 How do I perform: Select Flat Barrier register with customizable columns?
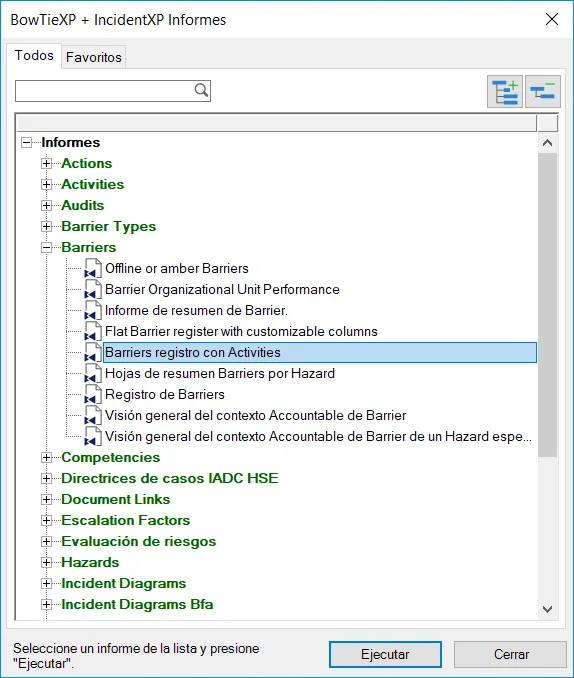(x=241, y=332)
